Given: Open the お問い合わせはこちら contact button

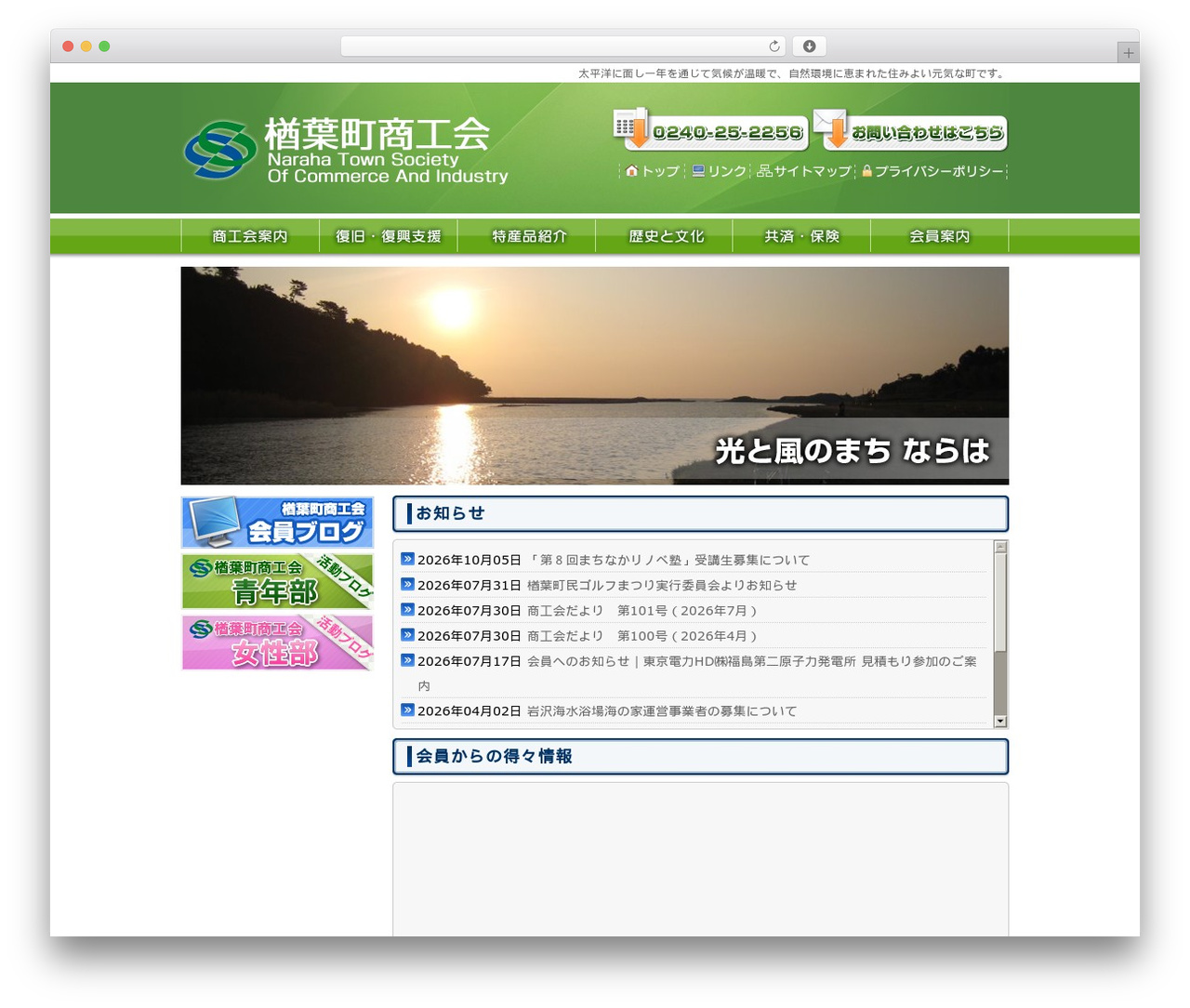Looking at the screenshot, I should [910, 129].
